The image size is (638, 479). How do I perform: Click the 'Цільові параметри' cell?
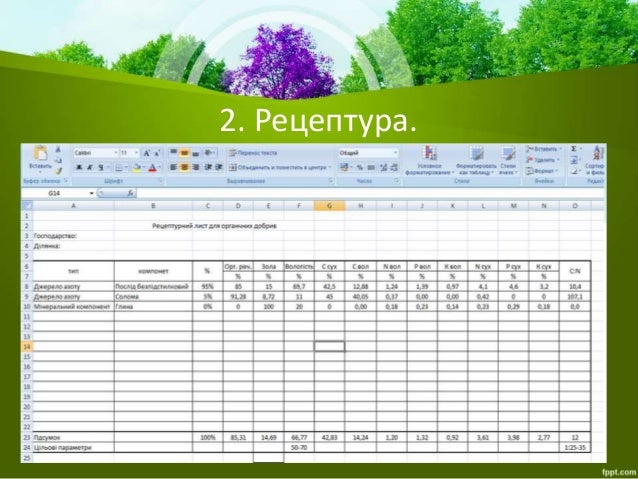73,447
